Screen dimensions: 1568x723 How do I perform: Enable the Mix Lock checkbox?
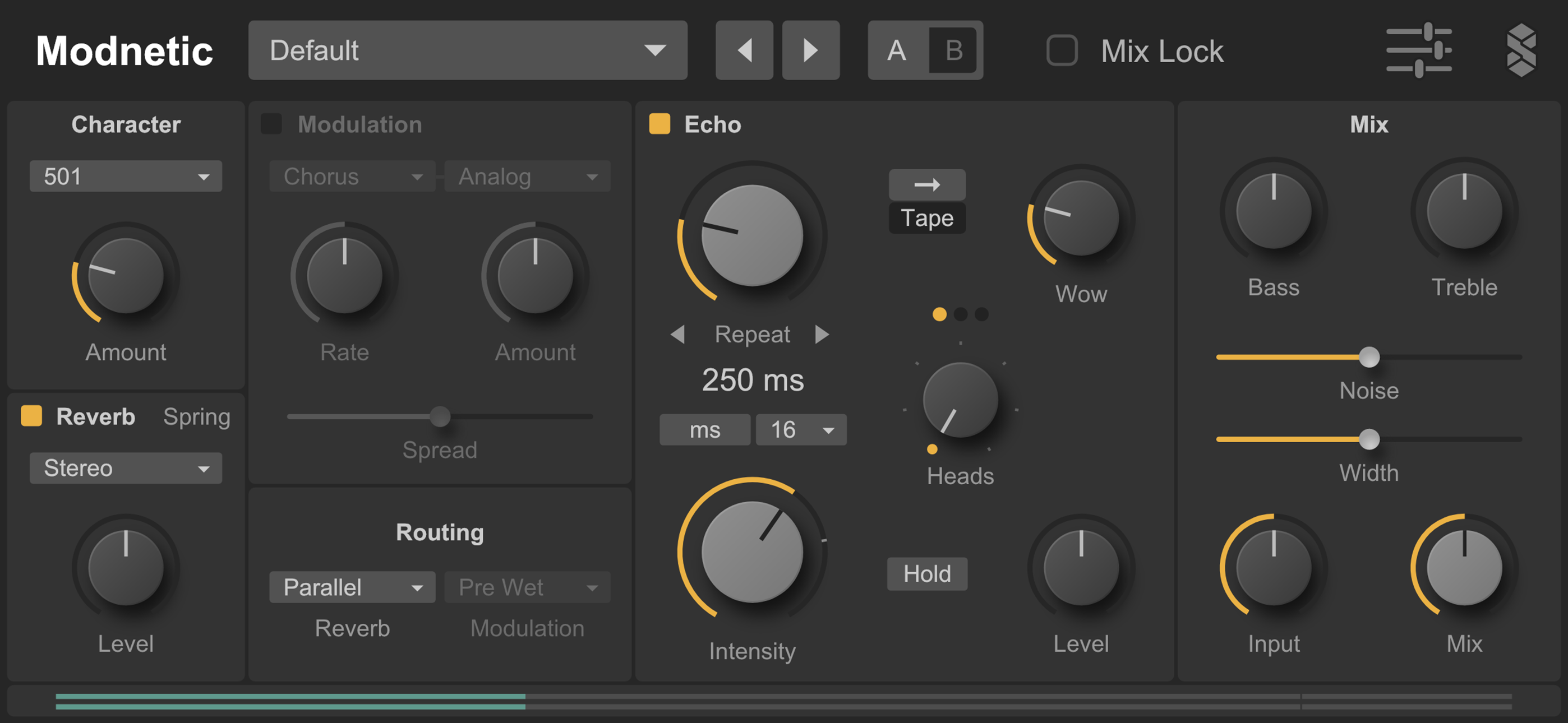[1062, 50]
